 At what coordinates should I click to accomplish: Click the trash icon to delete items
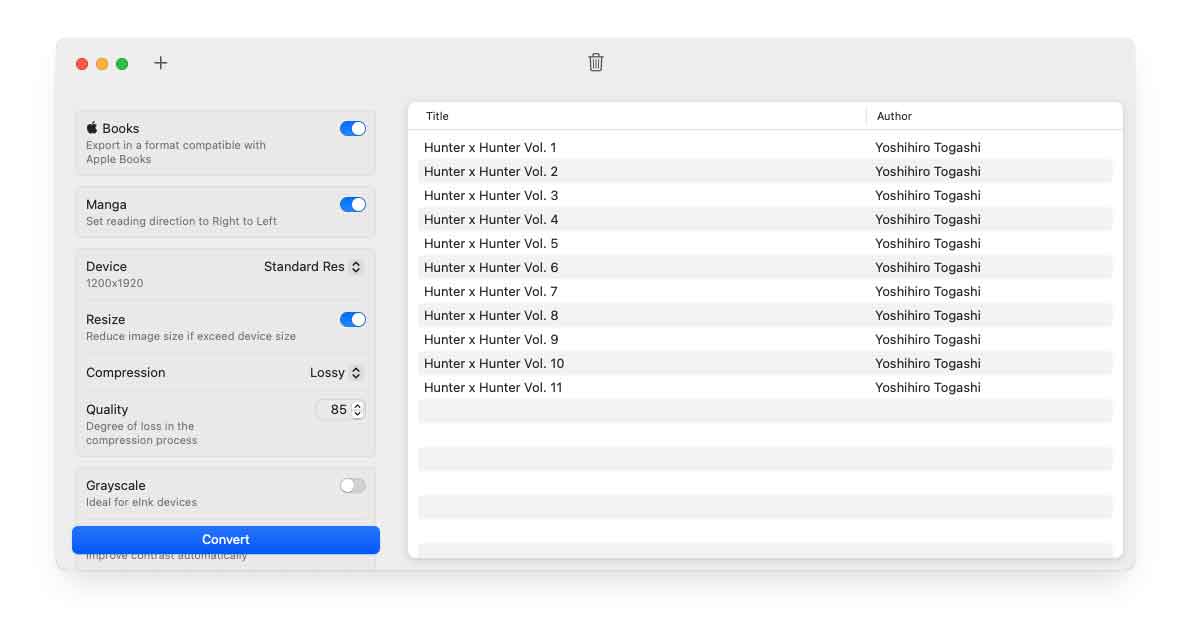point(596,63)
